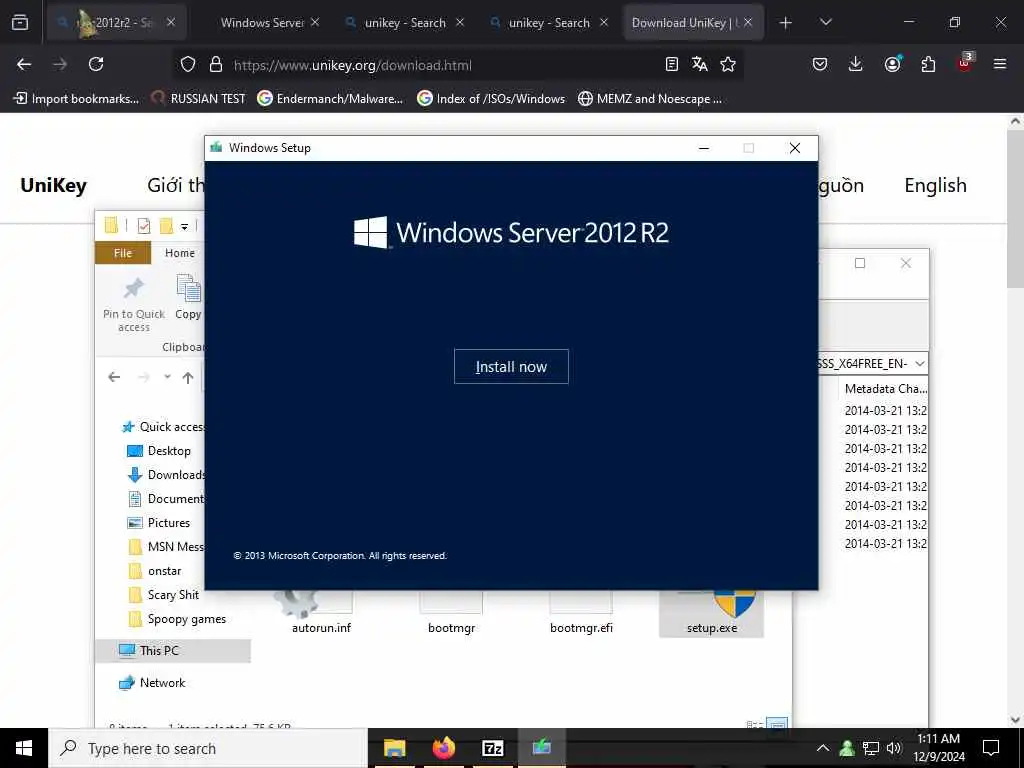1024x768 pixels.
Task: Expand the X64FREE_EN path dropdown
Action: point(920,364)
